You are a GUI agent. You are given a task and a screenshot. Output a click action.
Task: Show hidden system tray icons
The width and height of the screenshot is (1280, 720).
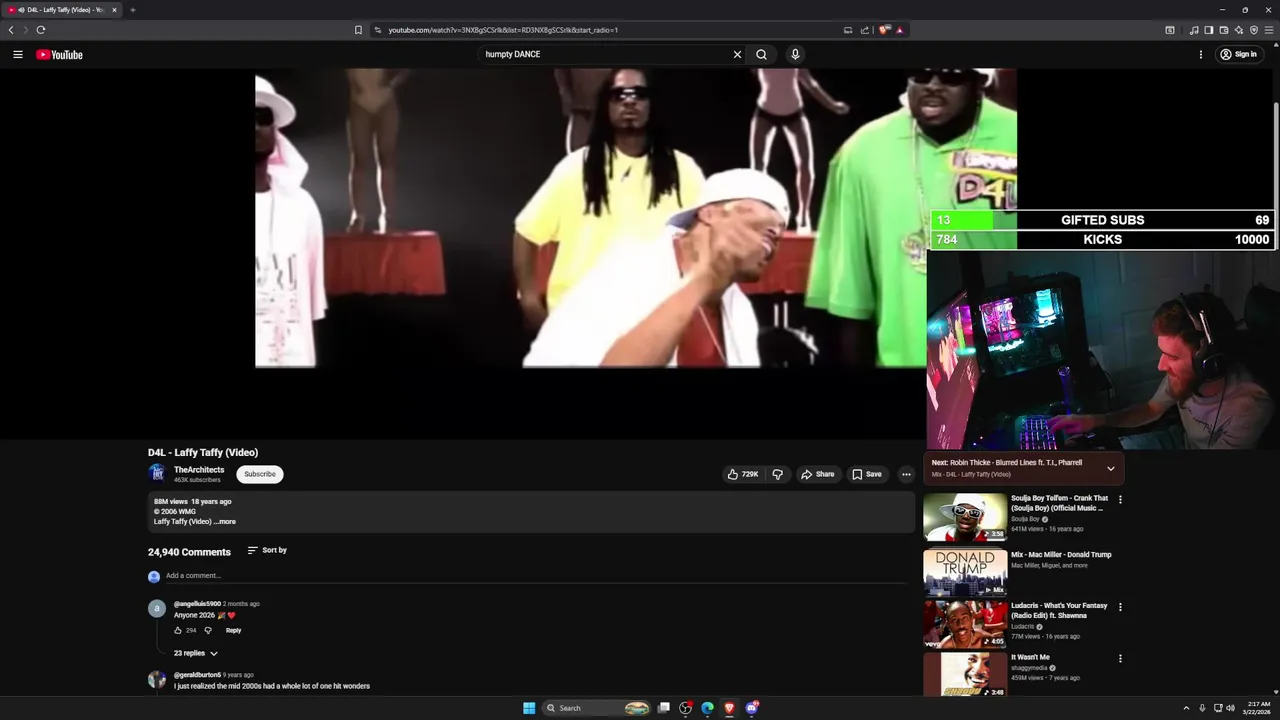pos(1186,708)
